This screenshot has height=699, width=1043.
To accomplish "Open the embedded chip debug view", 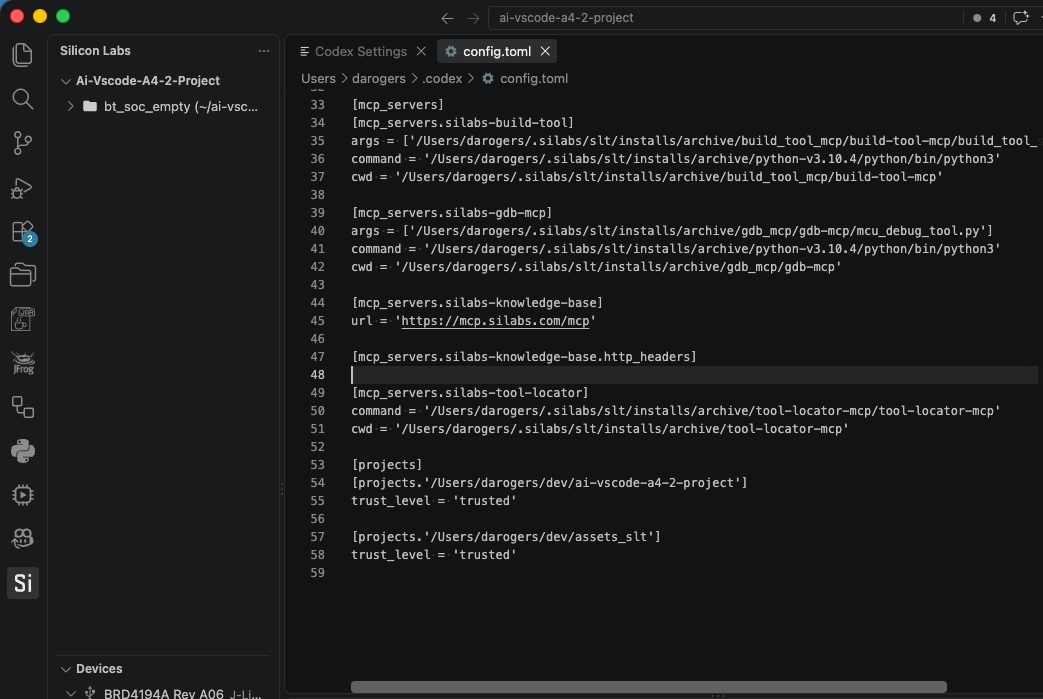I will coord(23,495).
